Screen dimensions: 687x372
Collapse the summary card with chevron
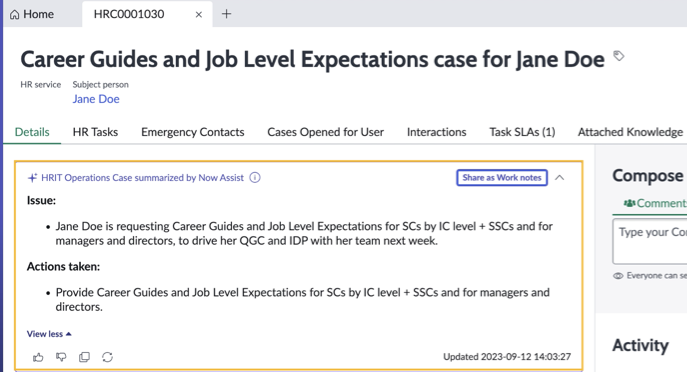pos(560,177)
